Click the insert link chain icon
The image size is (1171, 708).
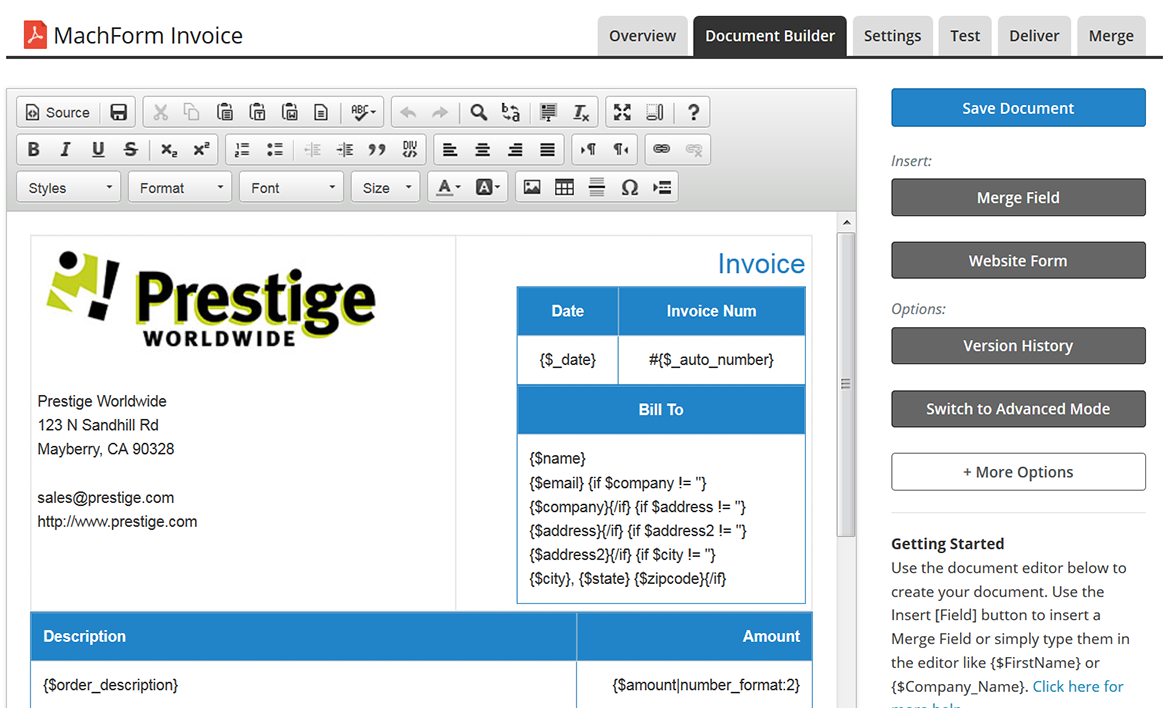(661, 149)
